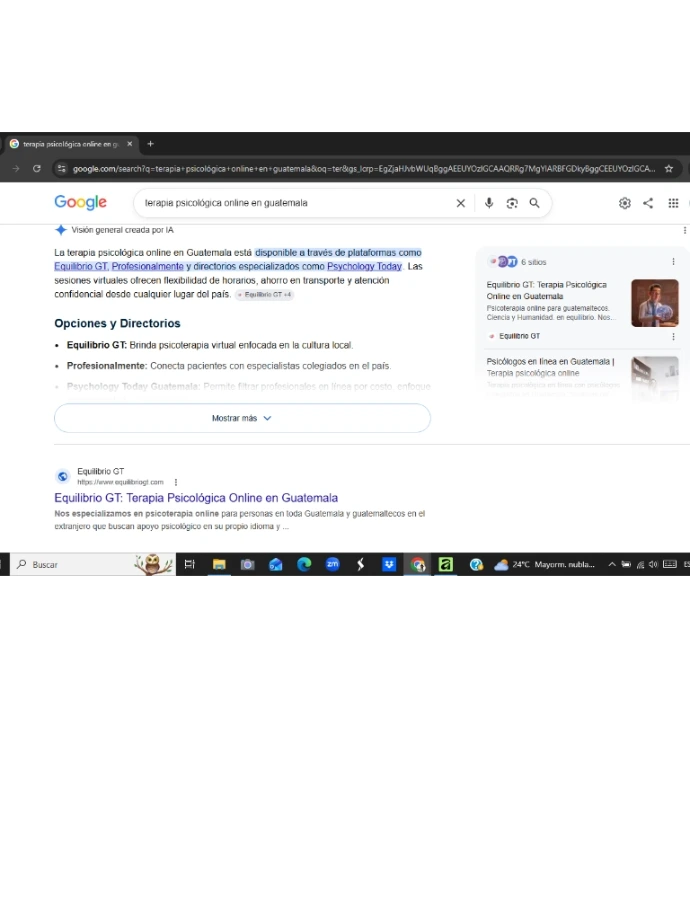
Task: Open a new browser tab
Action: point(150,144)
